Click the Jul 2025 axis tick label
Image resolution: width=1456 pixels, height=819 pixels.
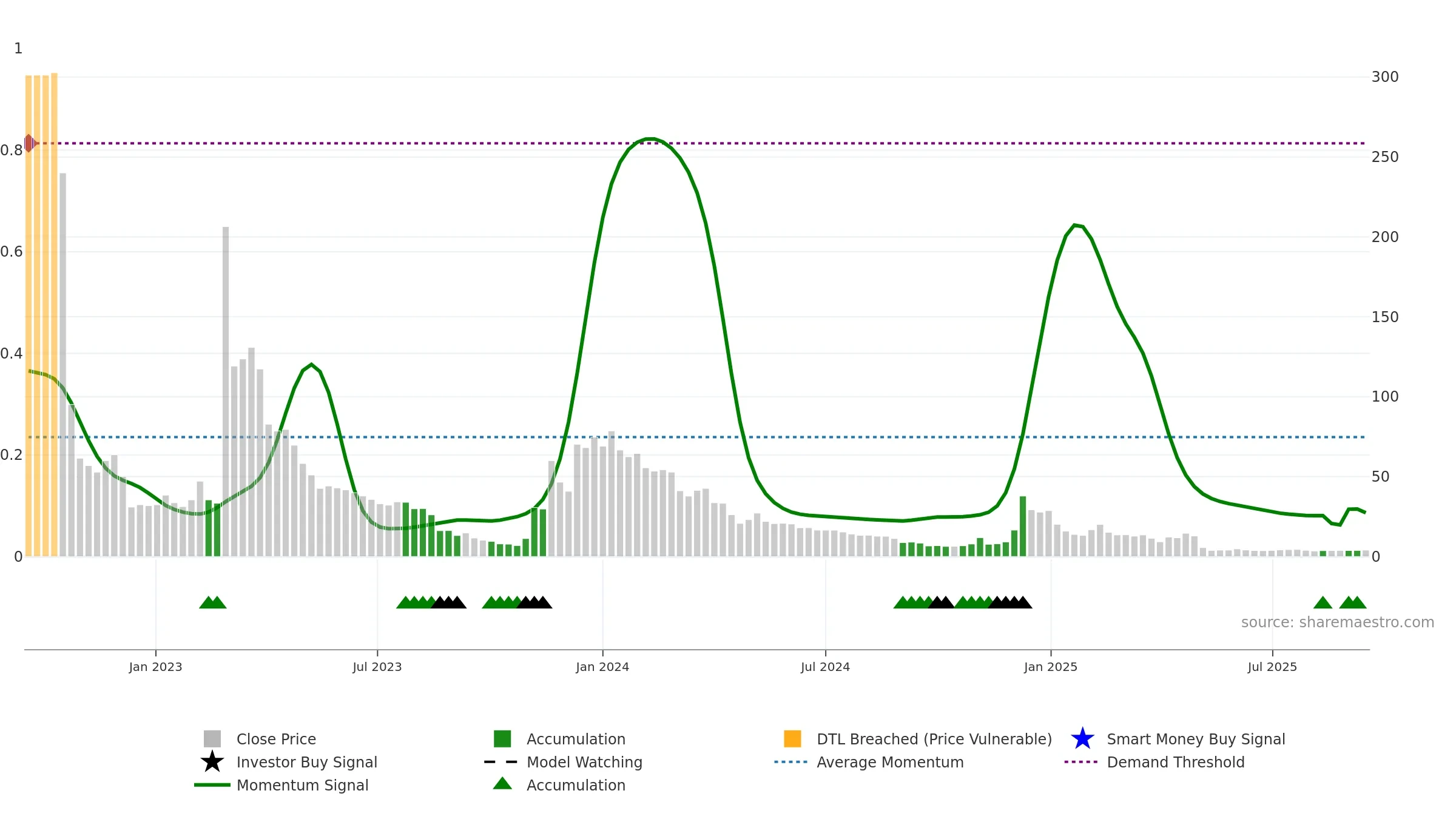click(1272, 667)
